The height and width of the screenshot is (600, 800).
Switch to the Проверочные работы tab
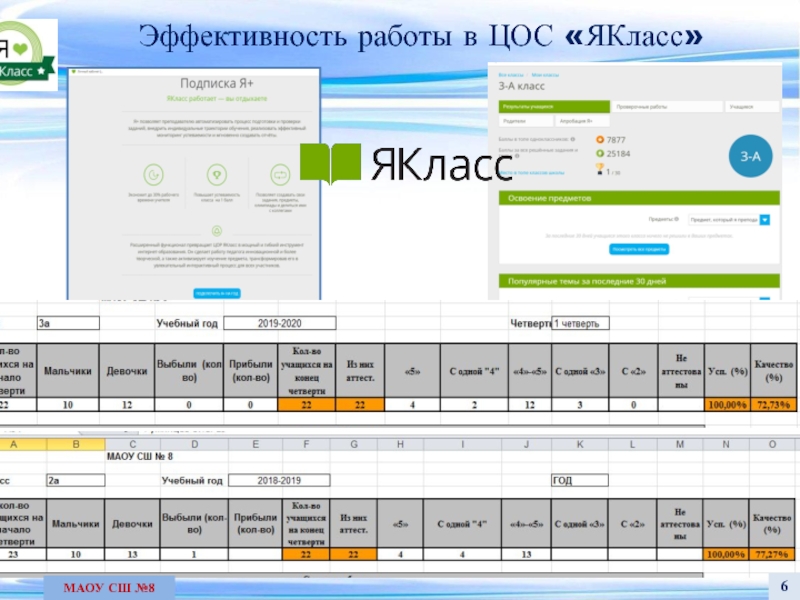pos(667,107)
